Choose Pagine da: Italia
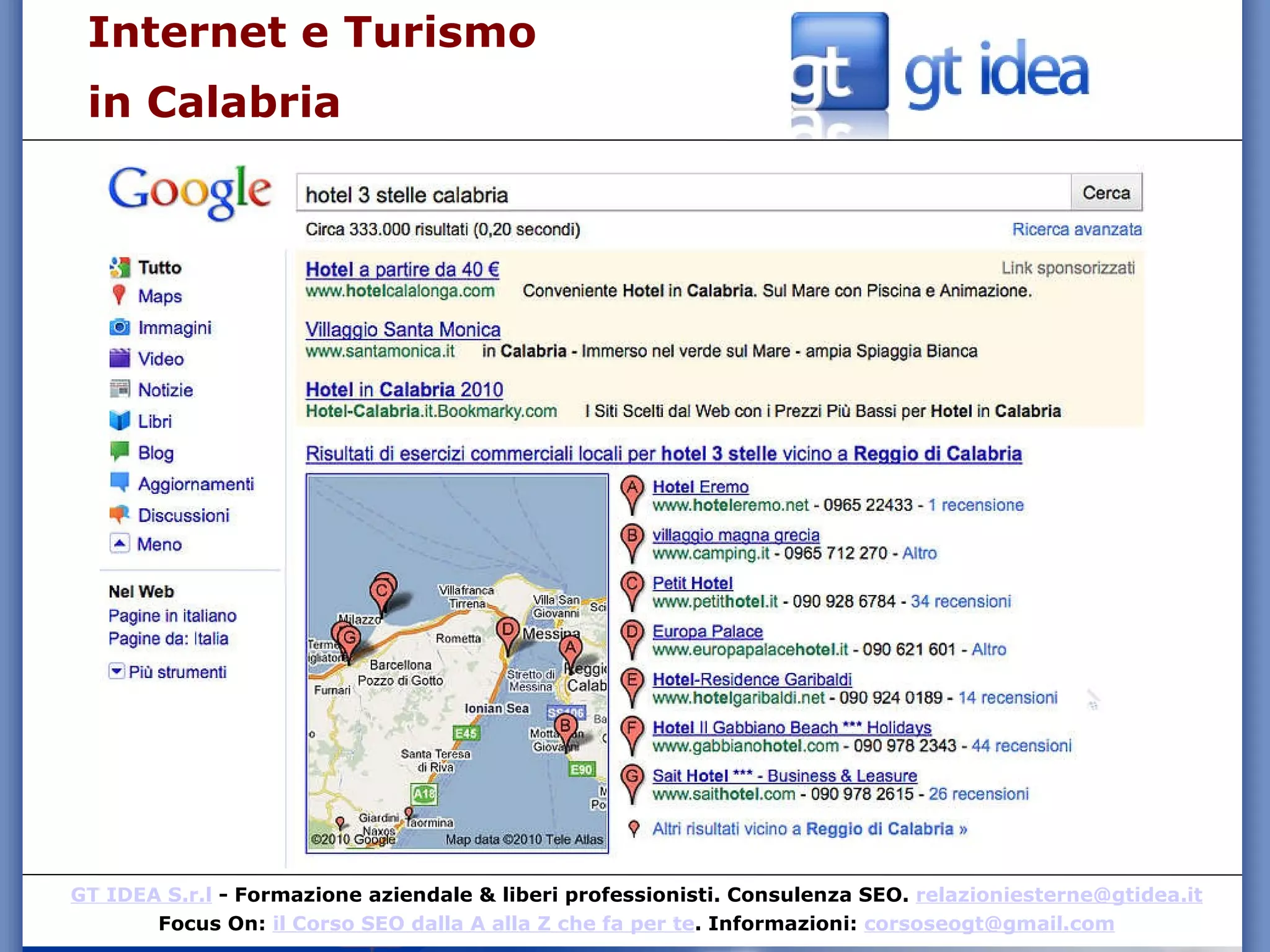The image size is (1270, 952). coord(168,638)
